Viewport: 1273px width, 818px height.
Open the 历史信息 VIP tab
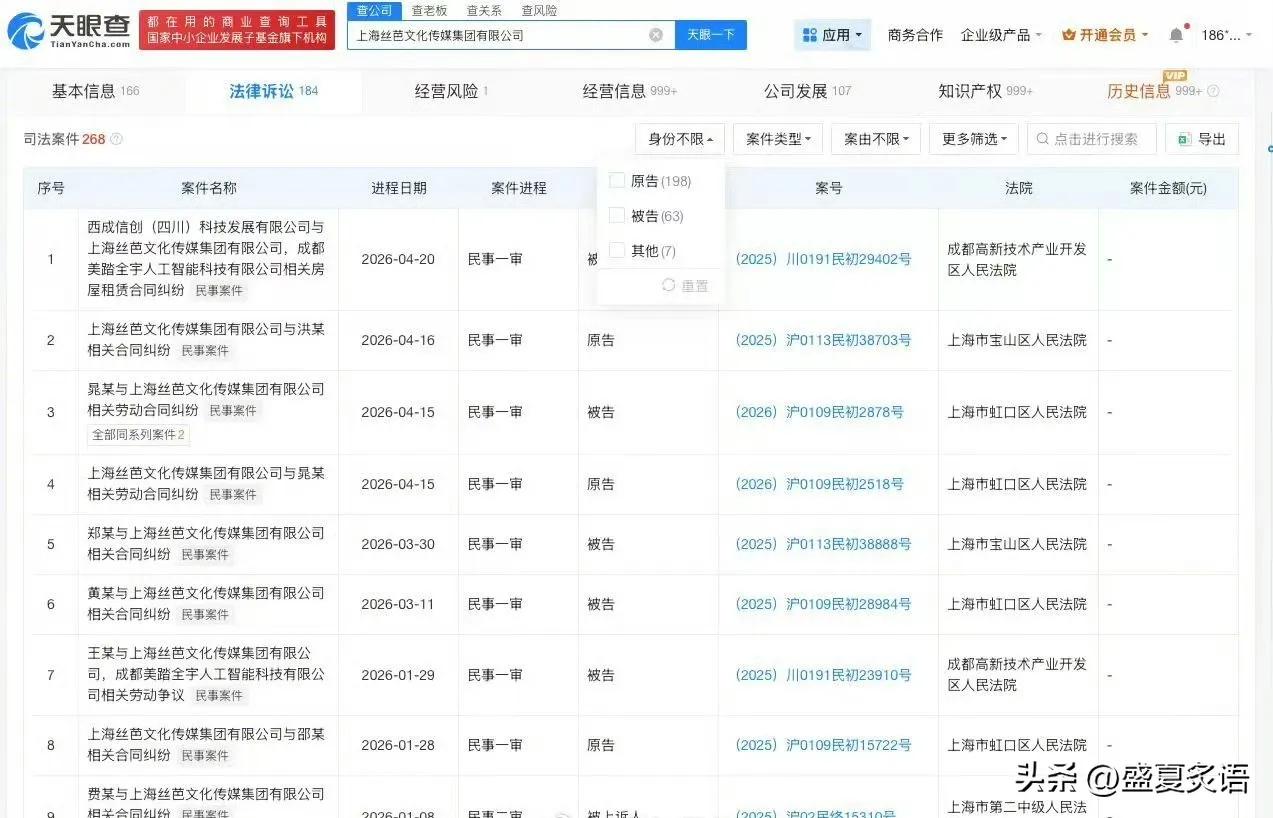pyautogui.click(x=1154, y=91)
